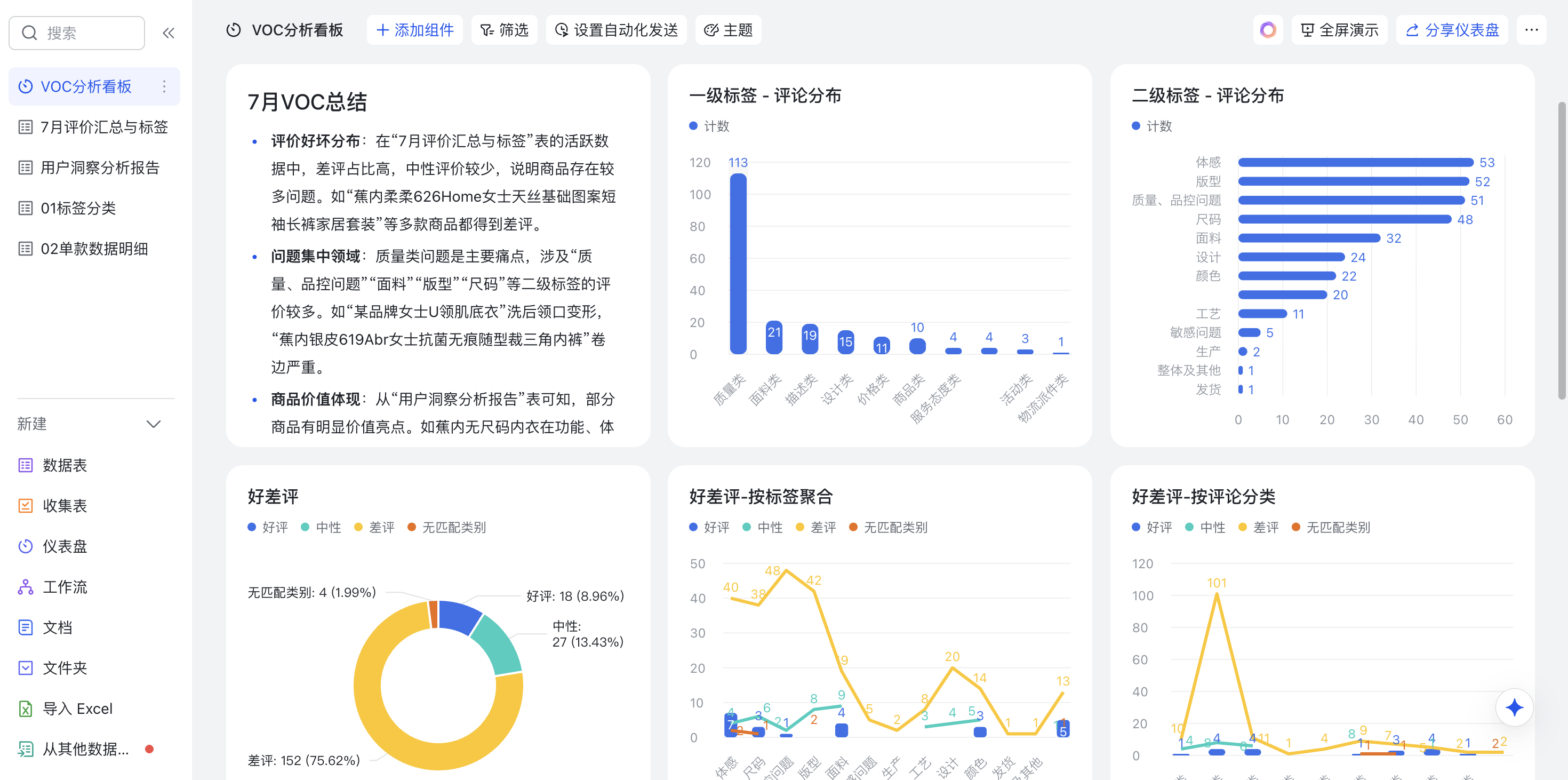Viewport: 1568px width, 780px height.
Task: Open the top-right ellipsis options menu
Action: click(1532, 29)
